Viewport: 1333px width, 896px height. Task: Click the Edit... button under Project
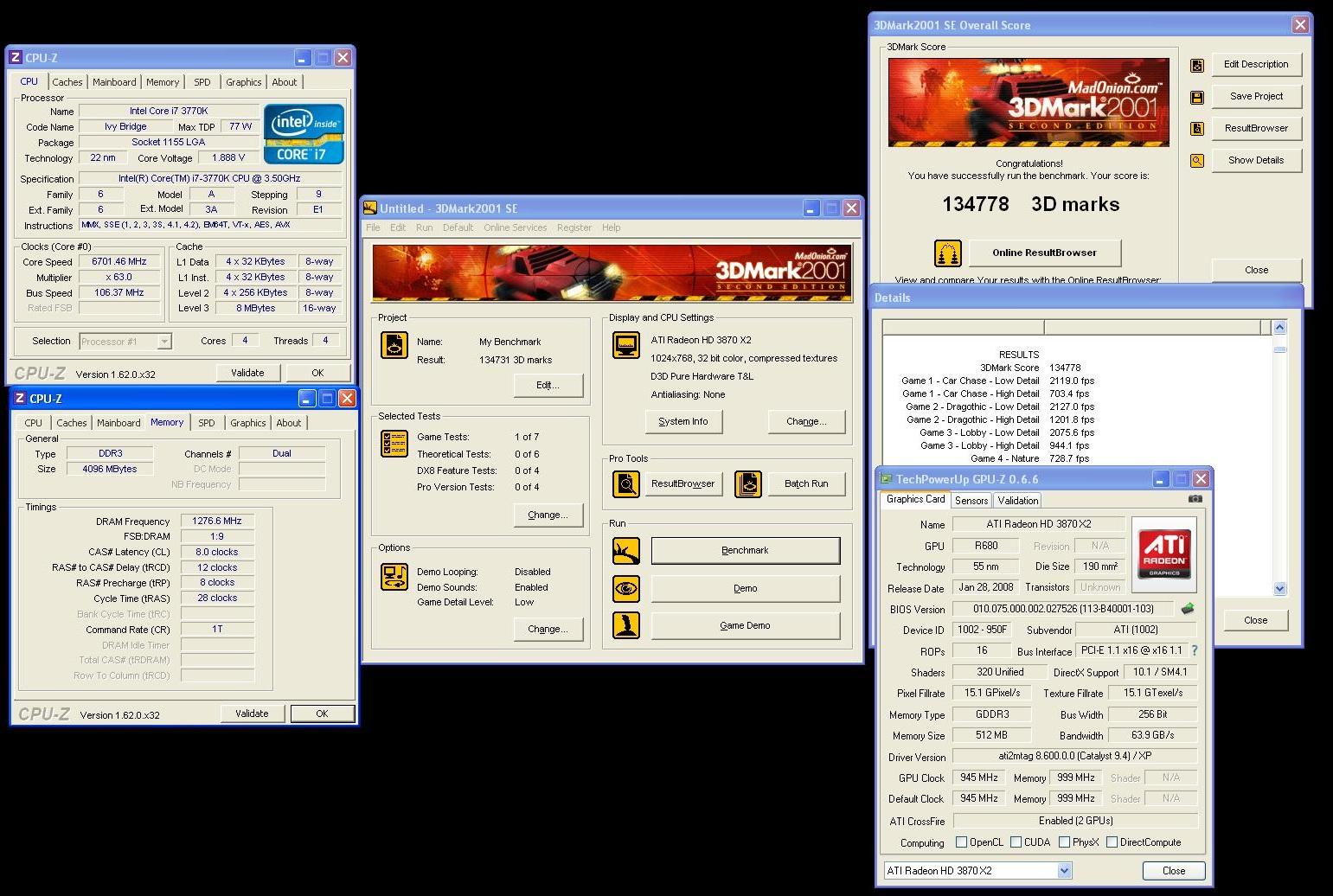(x=548, y=385)
